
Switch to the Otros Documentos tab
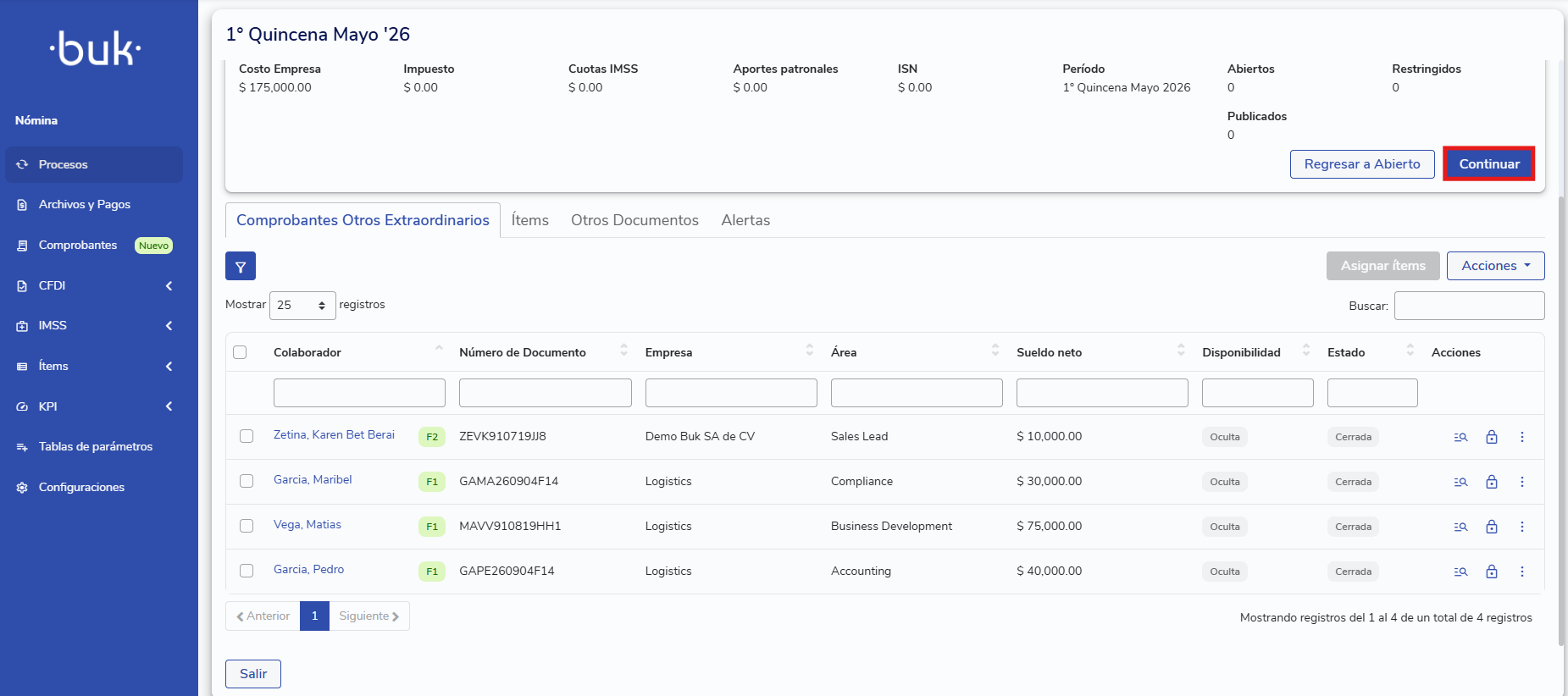coord(634,220)
